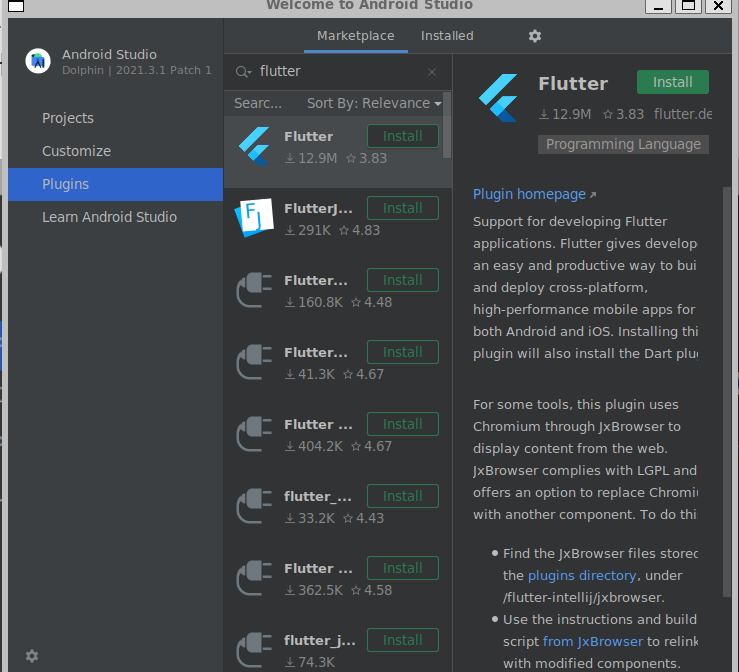The height and width of the screenshot is (672, 739).
Task: Install the plugin with 362.5K downloads
Action: pos(402,568)
